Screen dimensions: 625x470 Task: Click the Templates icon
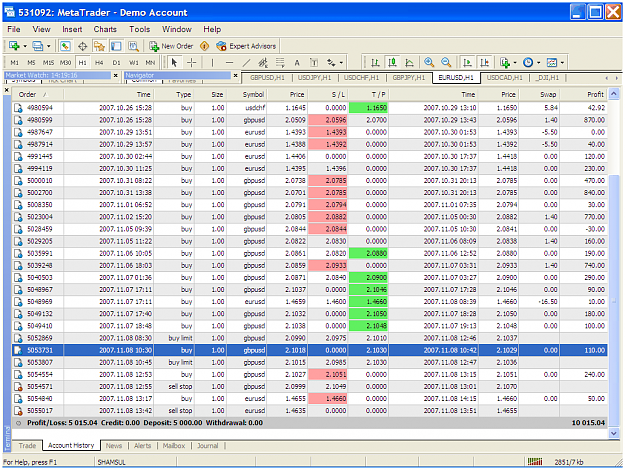click(x=552, y=63)
